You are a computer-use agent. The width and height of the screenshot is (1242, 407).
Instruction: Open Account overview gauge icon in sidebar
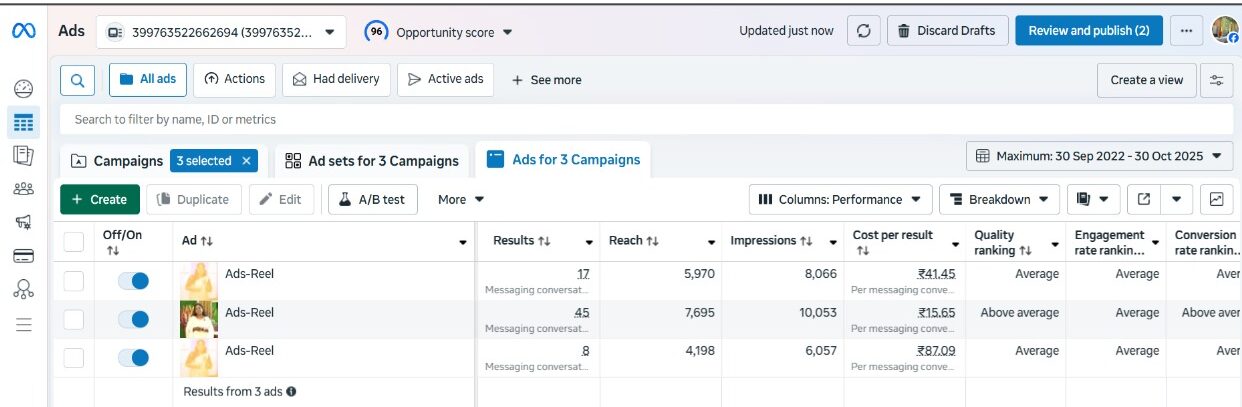pyautogui.click(x=24, y=89)
